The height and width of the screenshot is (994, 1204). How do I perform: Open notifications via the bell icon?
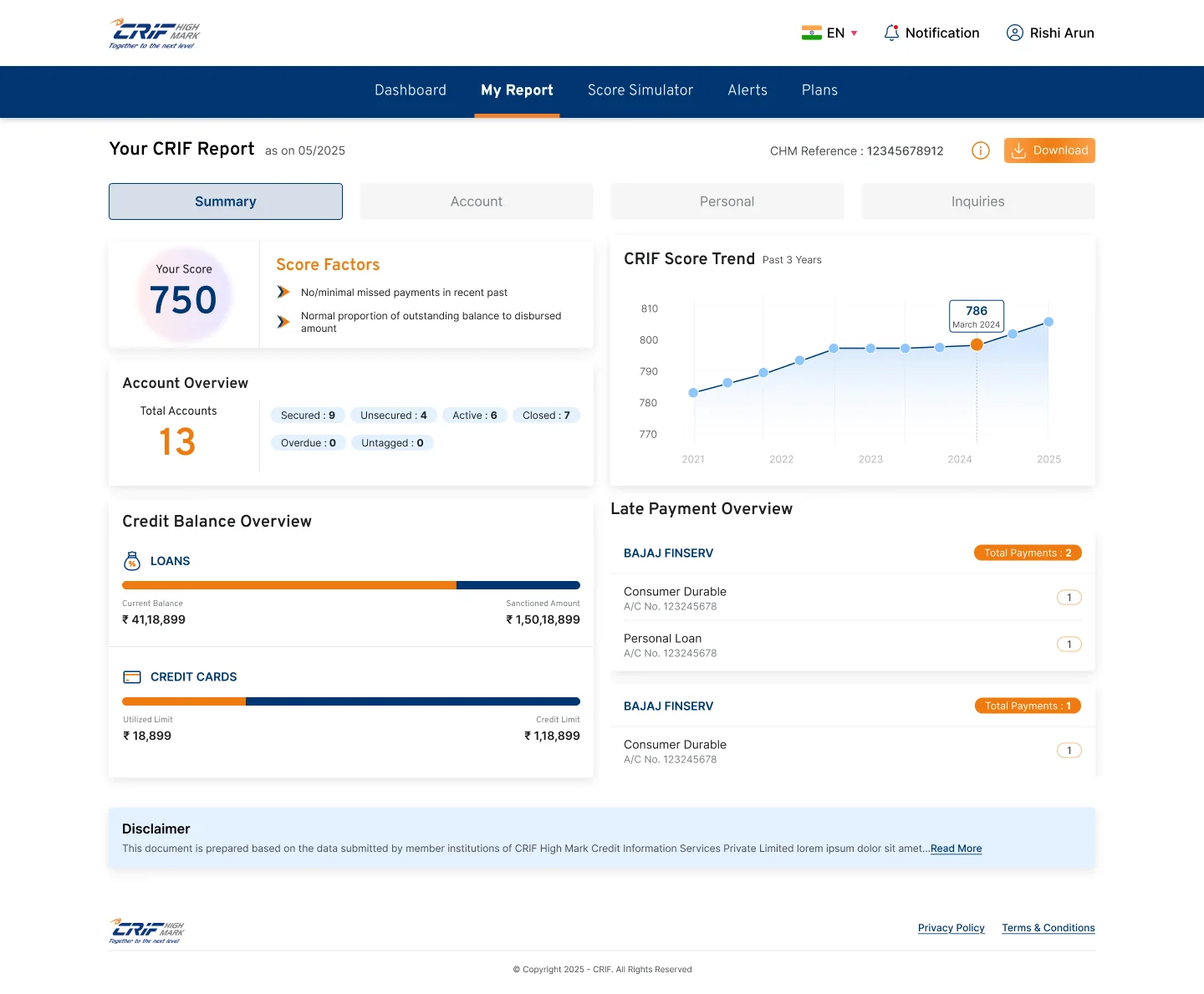pyautogui.click(x=891, y=33)
